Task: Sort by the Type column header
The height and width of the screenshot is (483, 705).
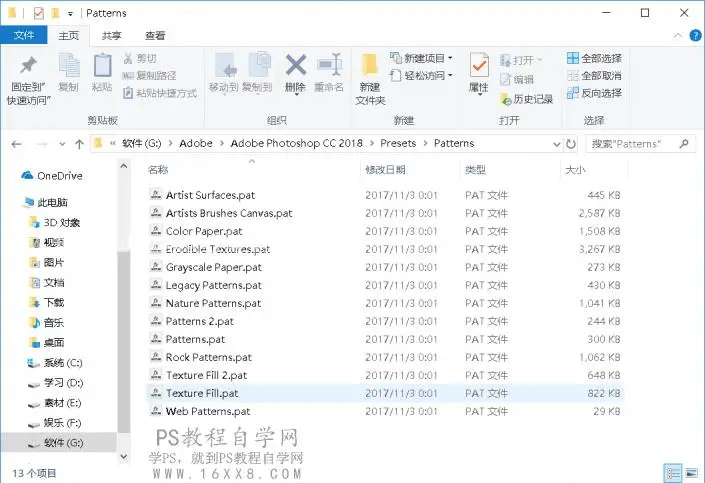Action: (475, 170)
